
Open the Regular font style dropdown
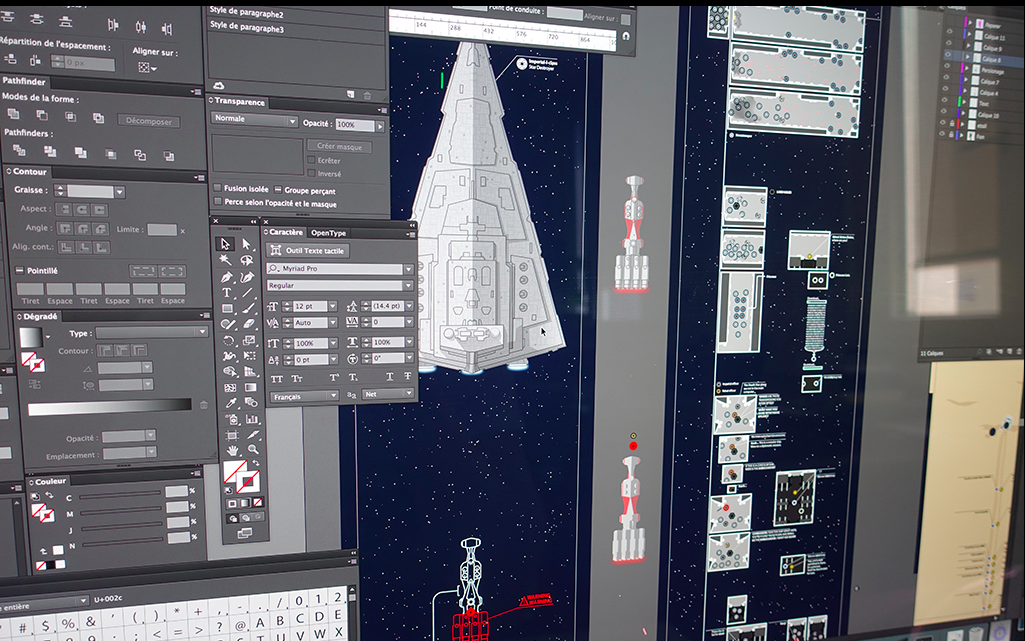click(409, 285)
